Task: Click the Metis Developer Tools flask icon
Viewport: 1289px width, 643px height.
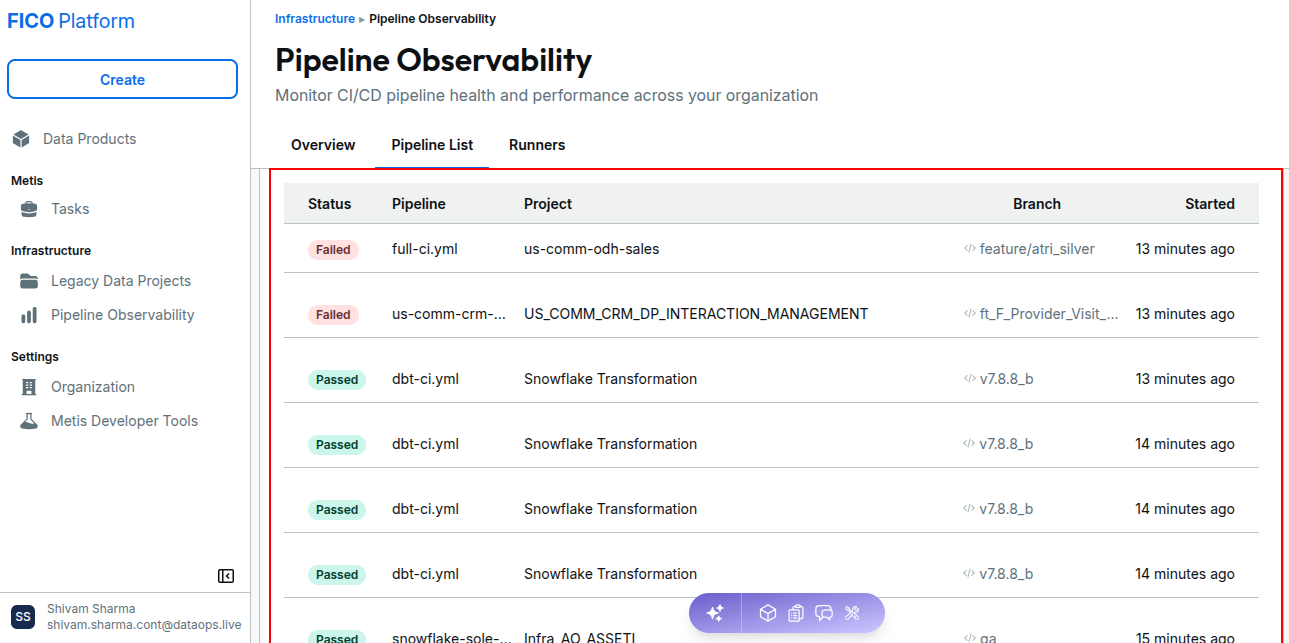Action: click(x=31, y=421)
